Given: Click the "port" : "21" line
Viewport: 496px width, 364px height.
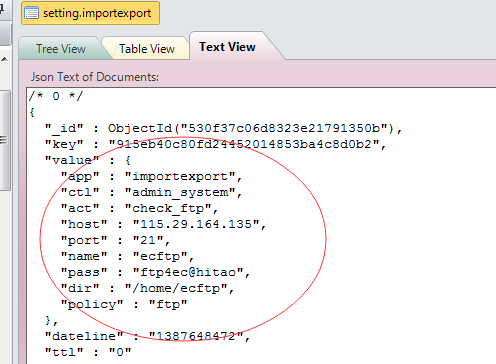Looking at the screenshot, I should [115, 240].
